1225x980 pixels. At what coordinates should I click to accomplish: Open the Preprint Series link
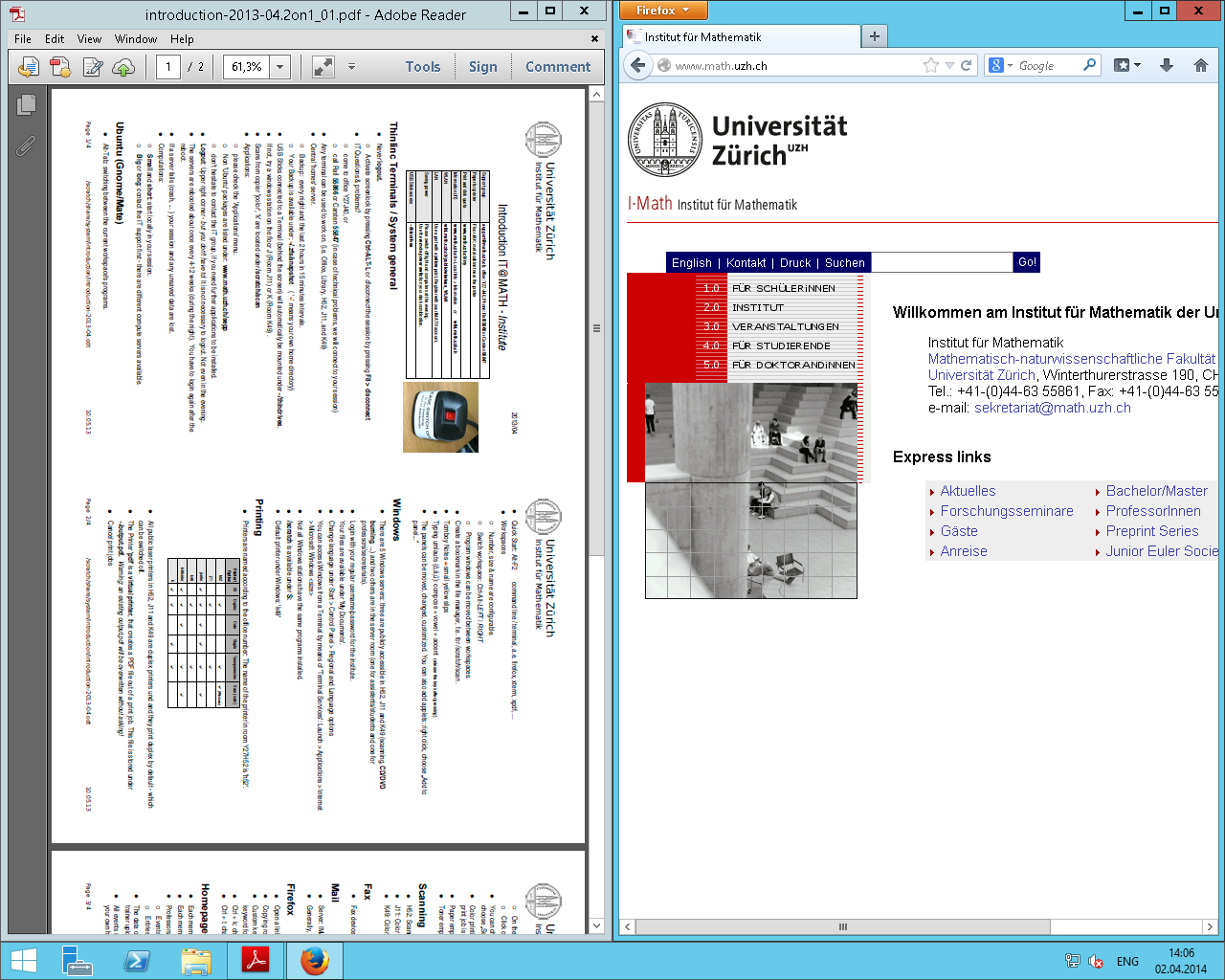tap(1152, 531)
